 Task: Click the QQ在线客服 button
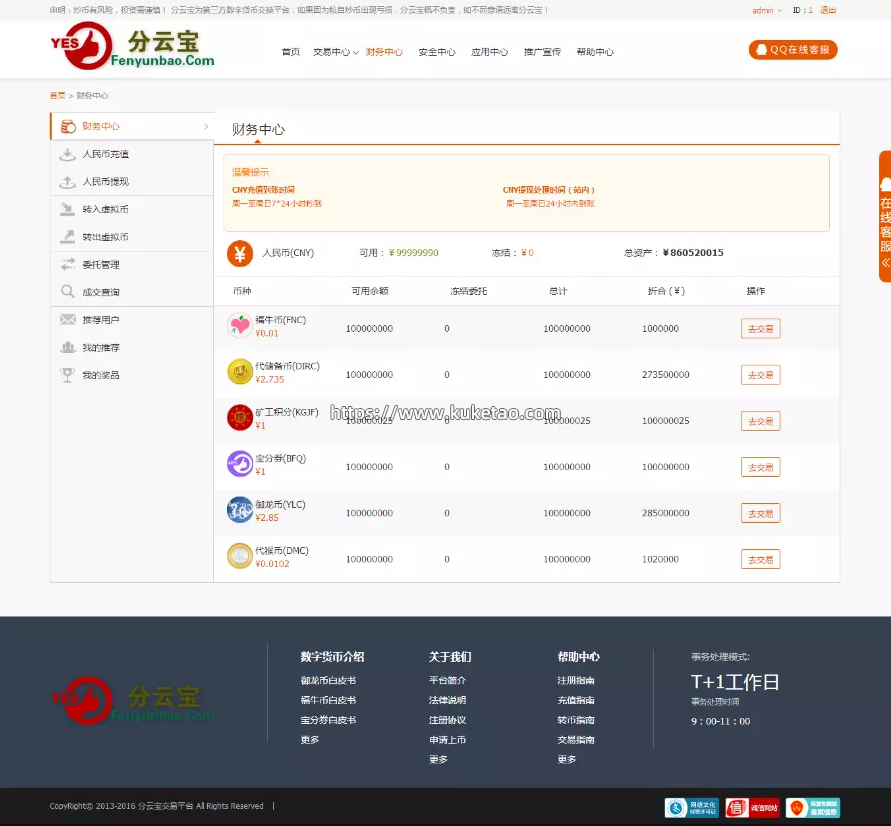[793, 50]
